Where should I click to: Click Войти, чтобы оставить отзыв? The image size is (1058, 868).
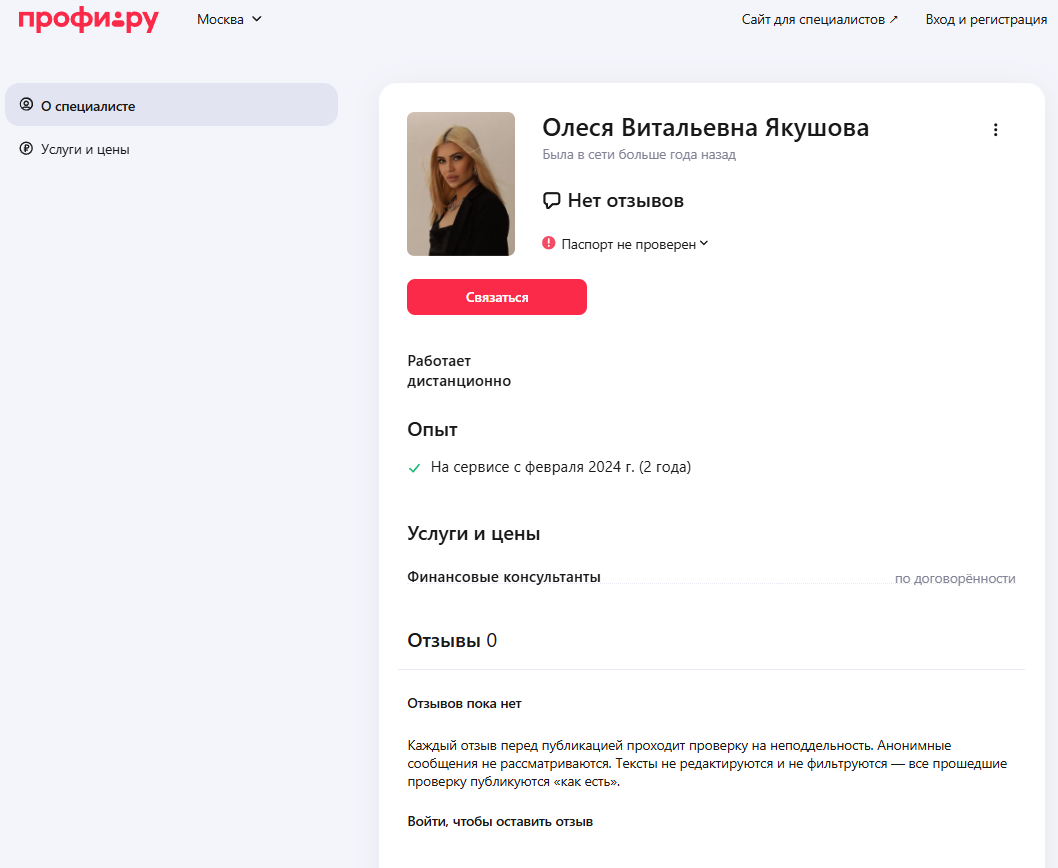pos(500,821)
